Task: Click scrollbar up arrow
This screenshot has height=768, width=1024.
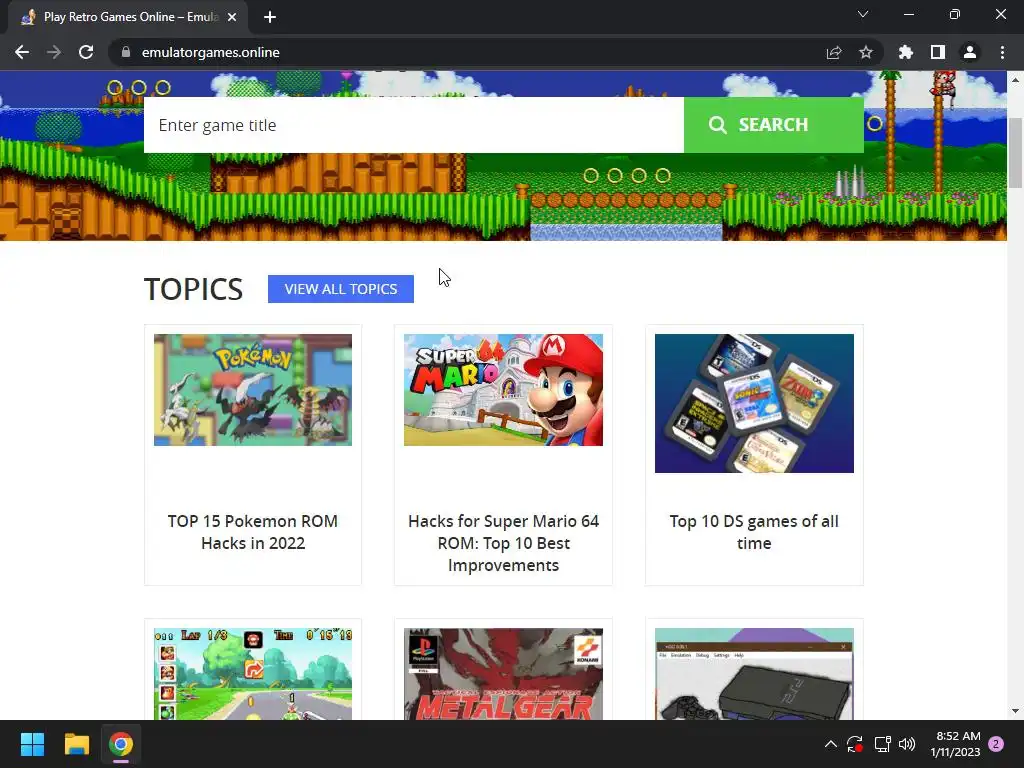Action: pos(1015,80)
